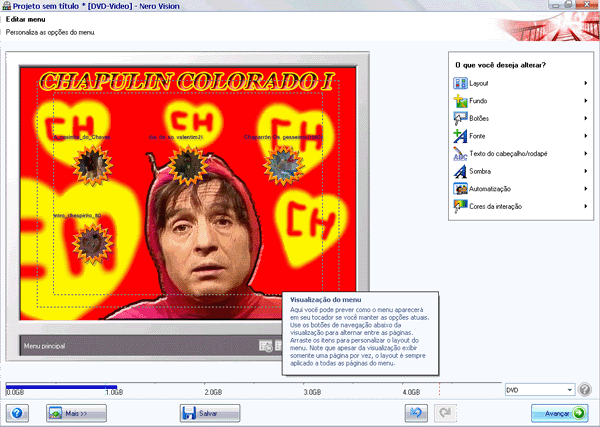This screenshot has width=600, height=427.
Task: Select the dia_de_so_valentim thumbnail button
Action: click(x=184, y=162)
